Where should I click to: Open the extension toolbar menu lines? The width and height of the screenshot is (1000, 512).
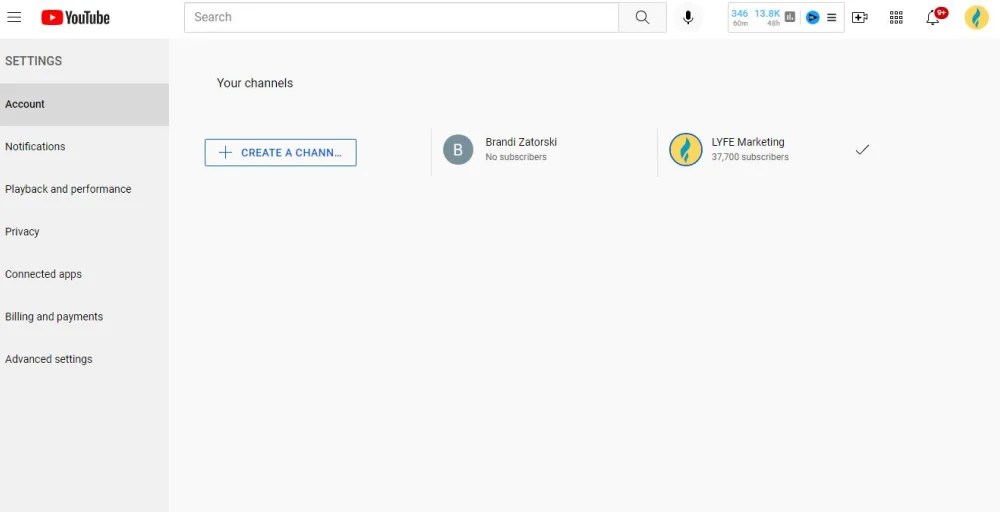831,17
